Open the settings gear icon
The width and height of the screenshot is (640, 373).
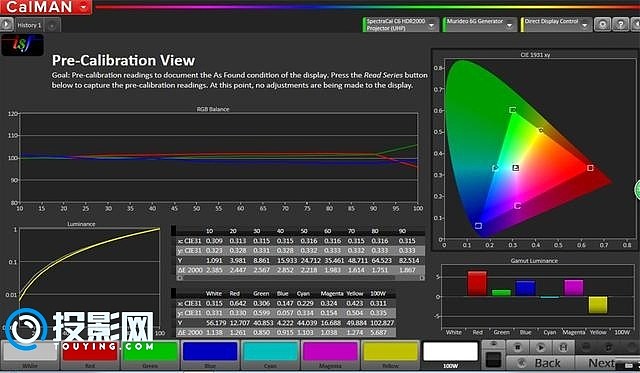coord(602,24)
